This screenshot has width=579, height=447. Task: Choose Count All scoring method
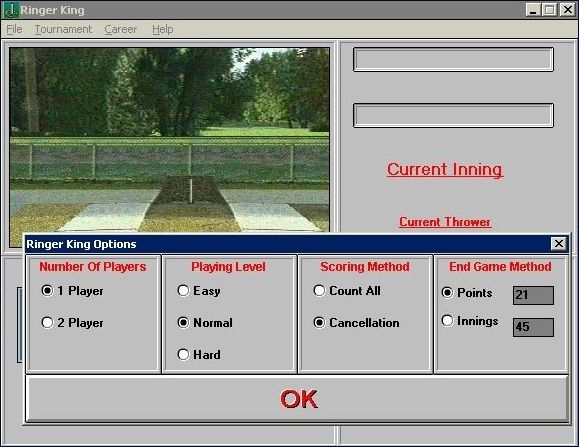(x=347, y=291)
